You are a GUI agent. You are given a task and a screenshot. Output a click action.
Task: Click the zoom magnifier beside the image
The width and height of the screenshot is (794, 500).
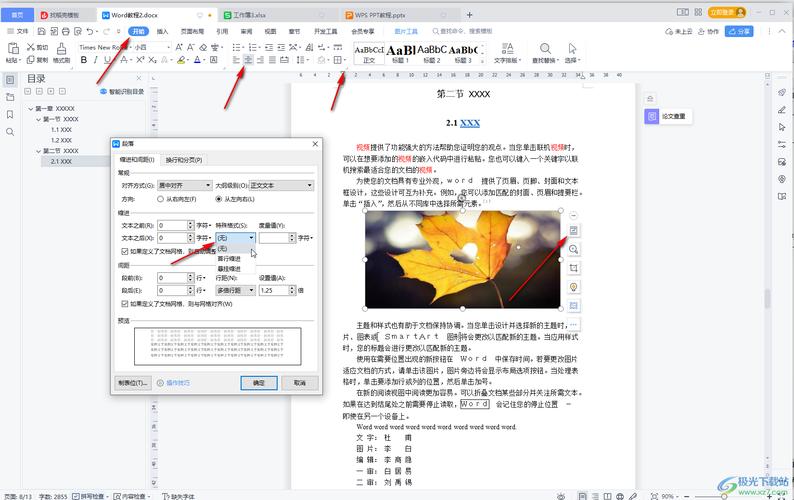tap(573, 249)
